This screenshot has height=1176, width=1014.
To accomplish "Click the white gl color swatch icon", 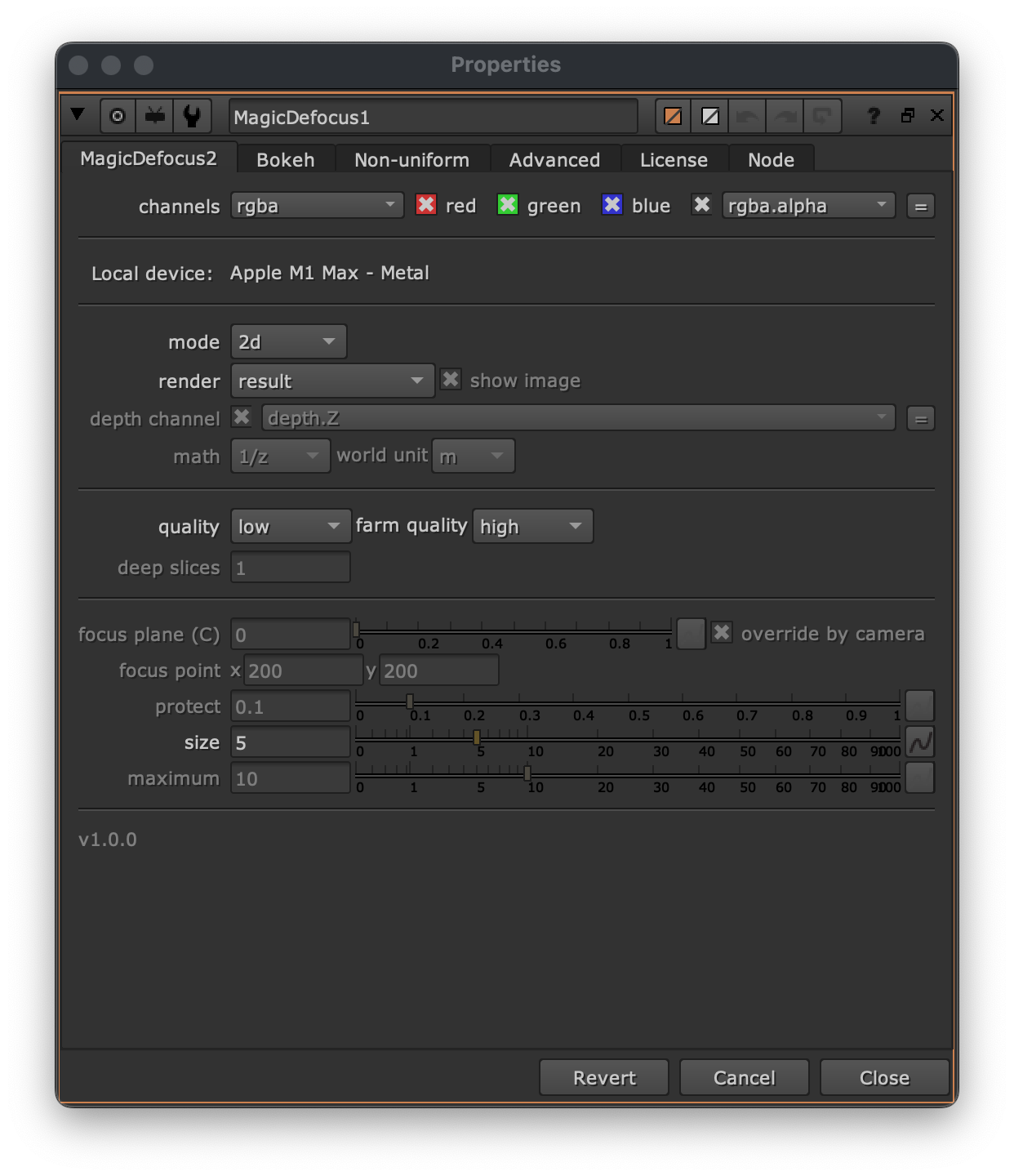I will point(710,116).
